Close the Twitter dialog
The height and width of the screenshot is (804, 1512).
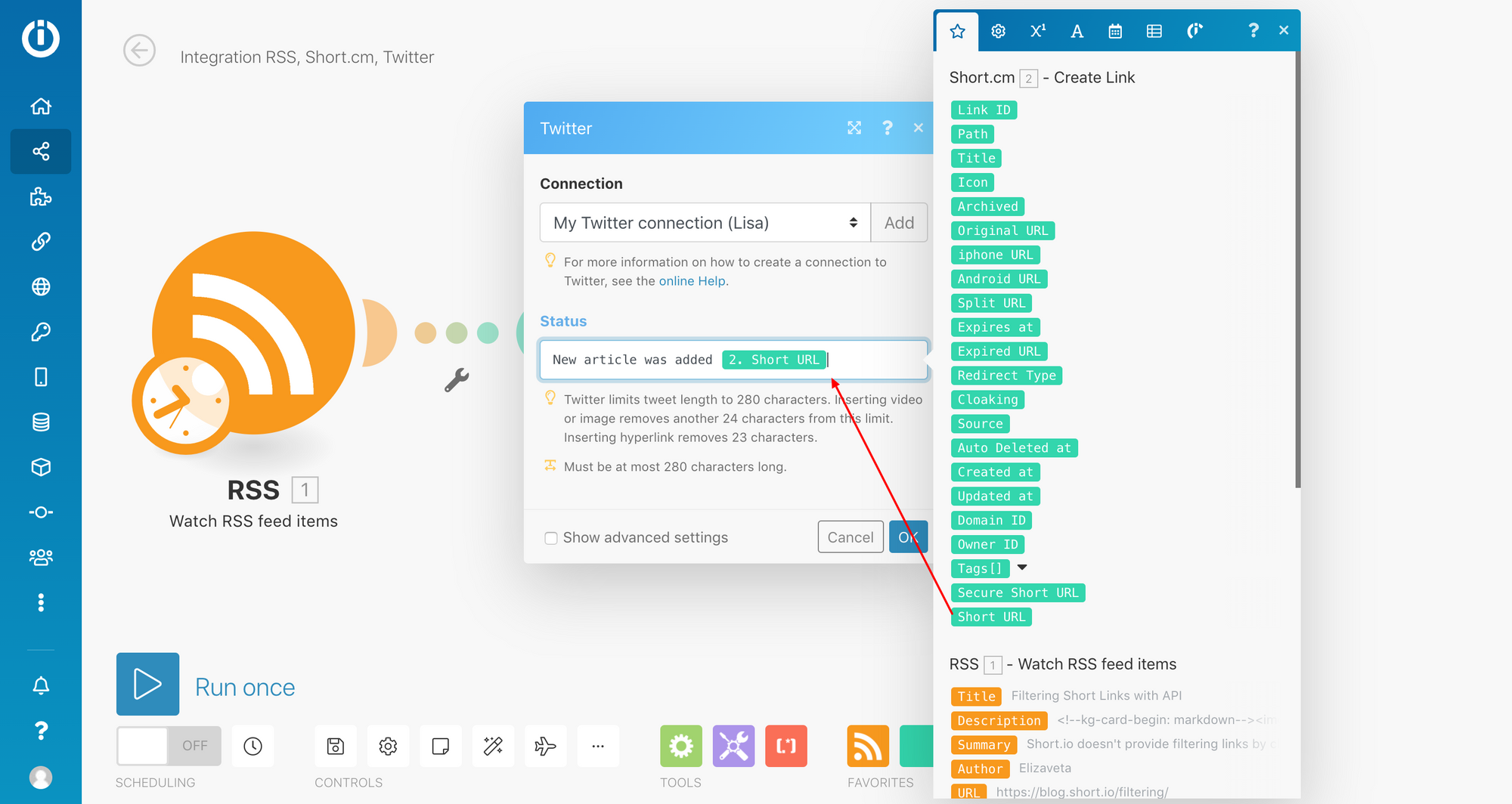tap(919, 128)
